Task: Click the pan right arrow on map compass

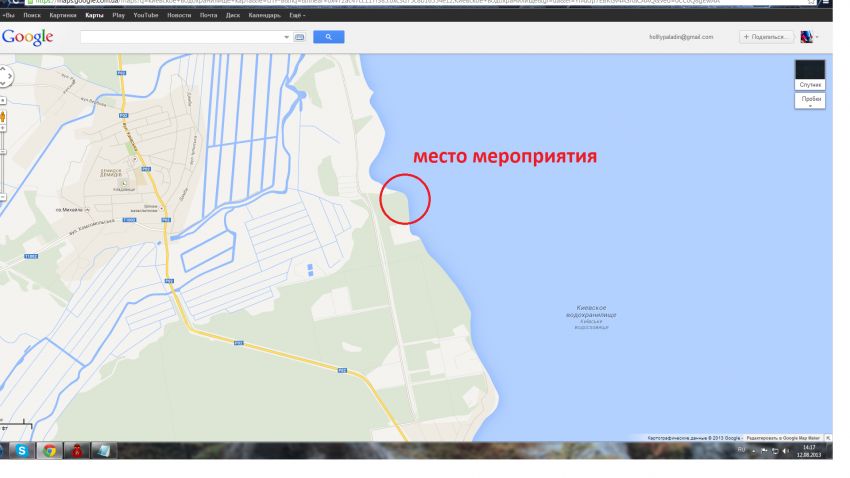Action: click(8, 76)
